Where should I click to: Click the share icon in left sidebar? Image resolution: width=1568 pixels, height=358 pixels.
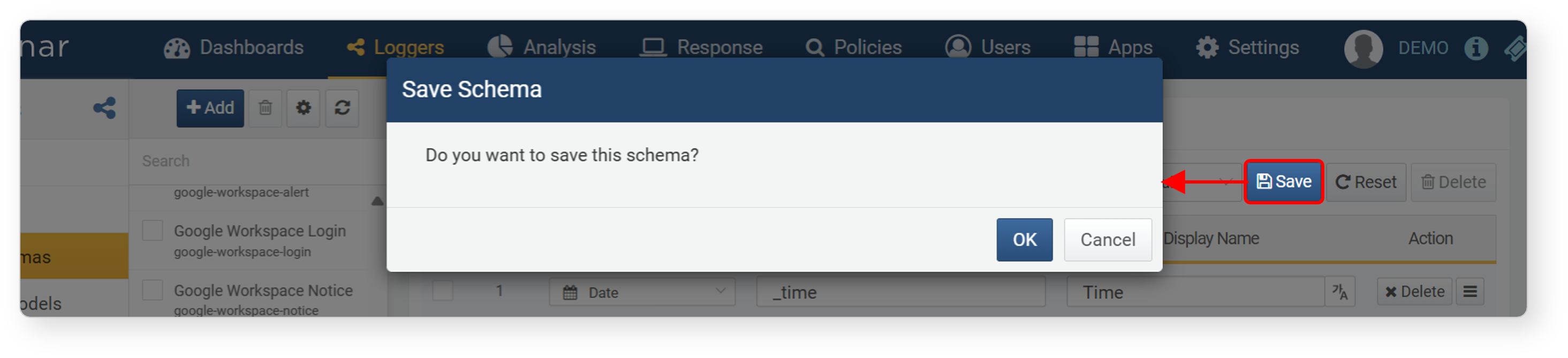click(x=104, y=109)
